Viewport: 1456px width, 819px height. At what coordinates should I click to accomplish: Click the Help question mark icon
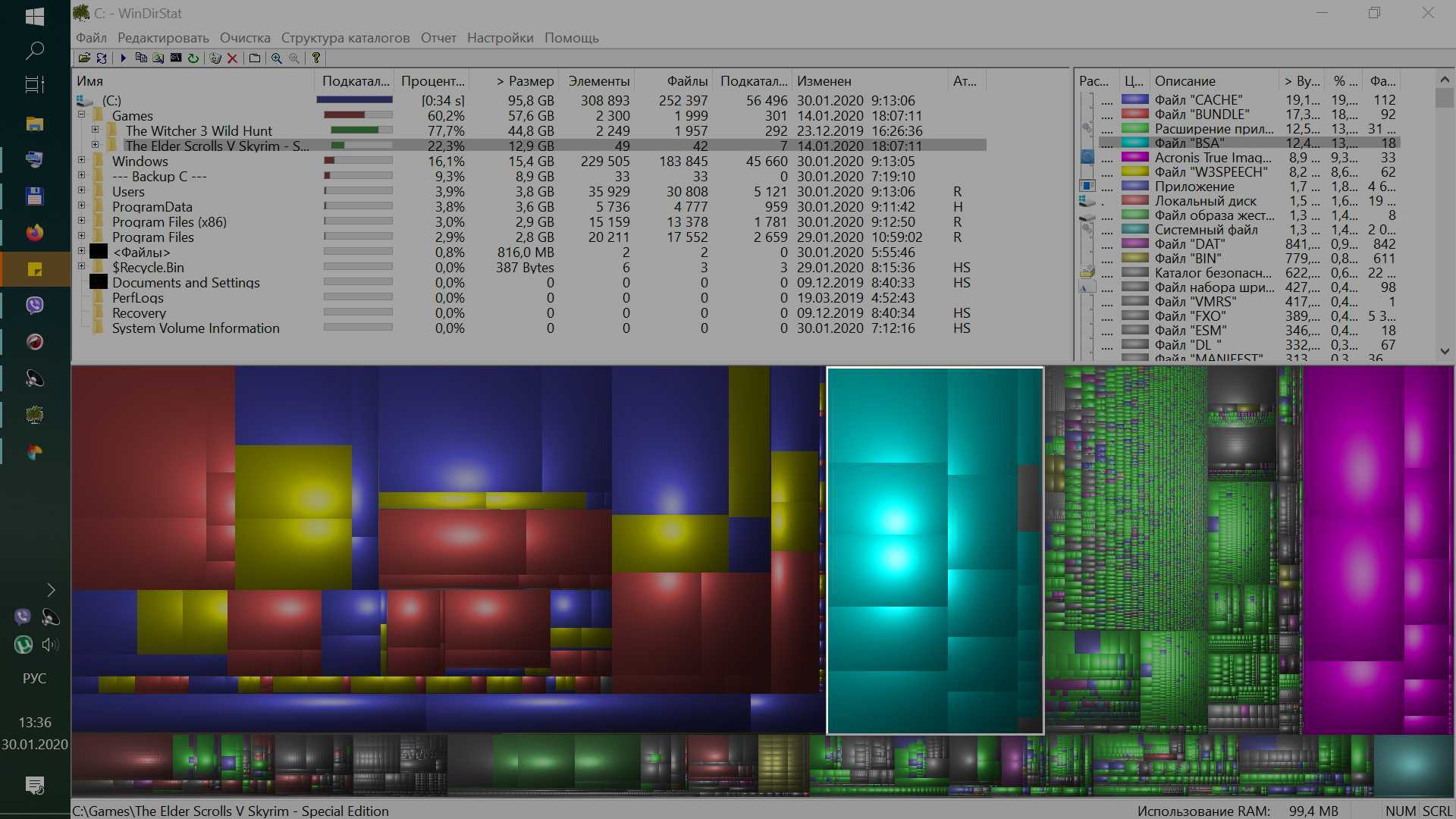[x=316, y=58]
